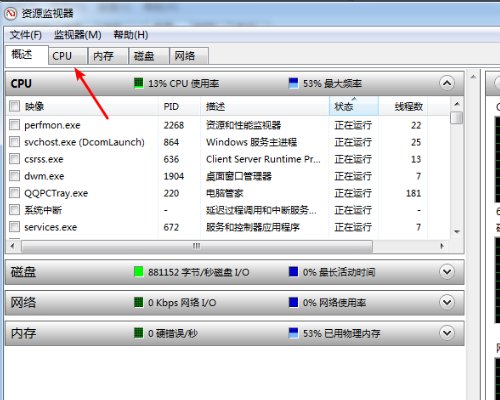Select the csrss.exe process name

44,159
